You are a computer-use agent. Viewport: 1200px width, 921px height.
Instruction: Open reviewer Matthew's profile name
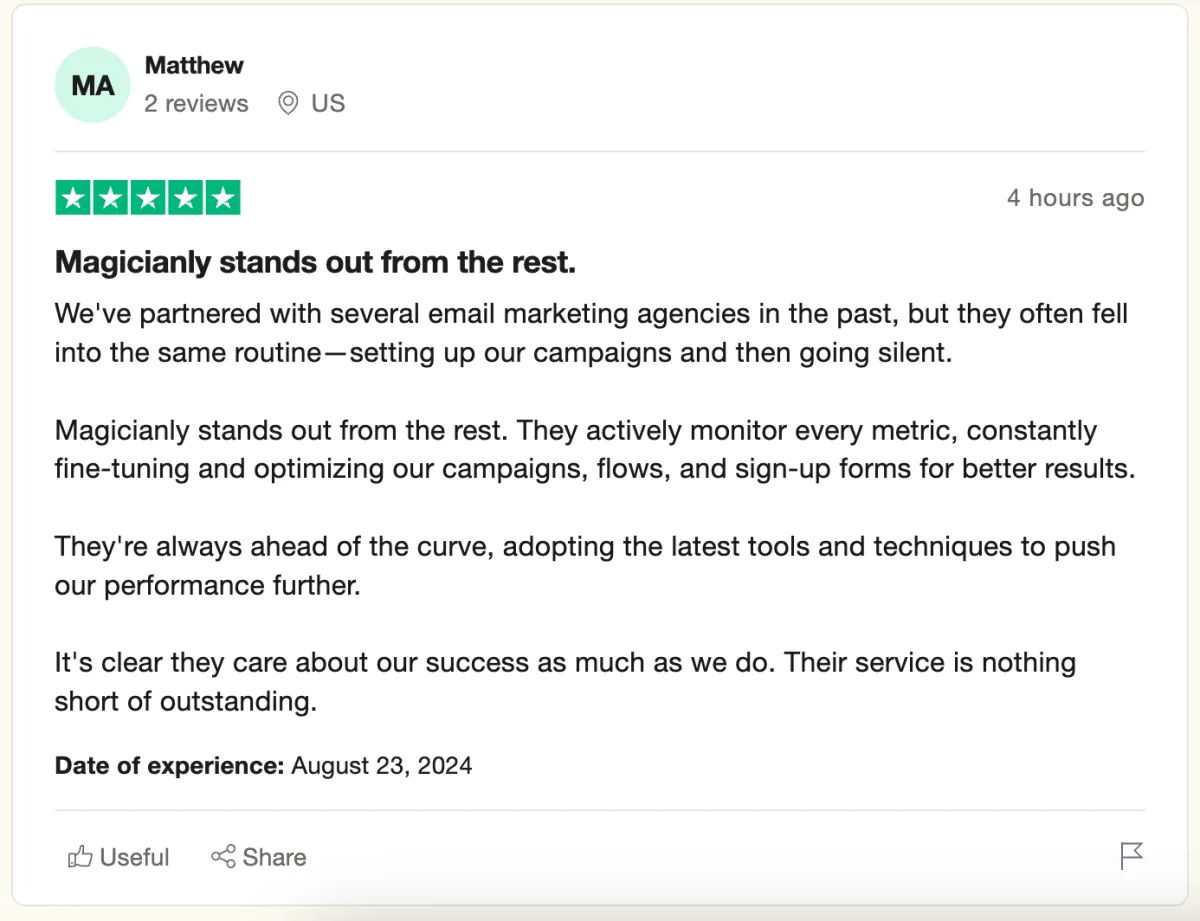194,65
